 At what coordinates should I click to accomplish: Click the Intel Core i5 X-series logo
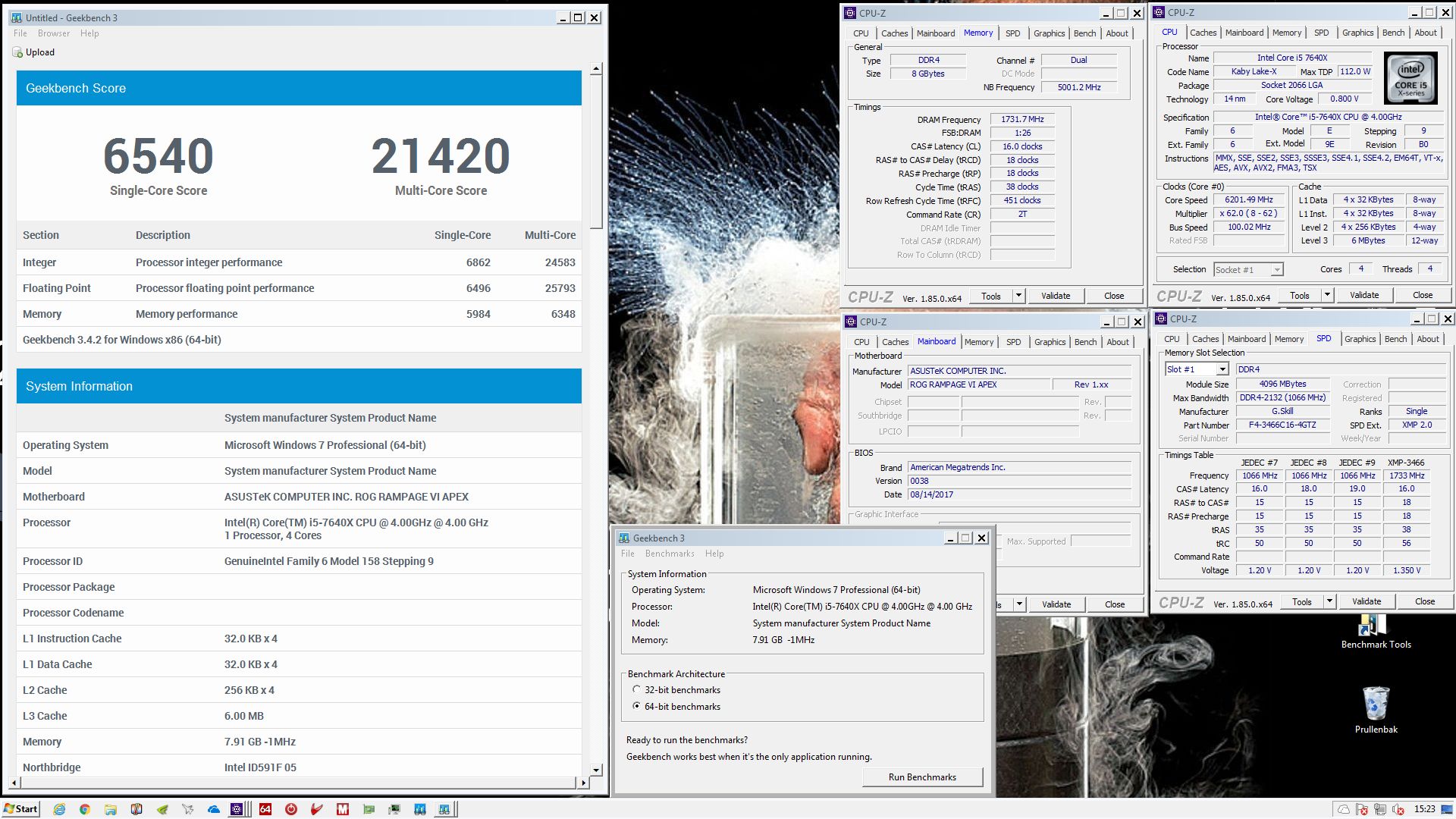(1410, 79)
